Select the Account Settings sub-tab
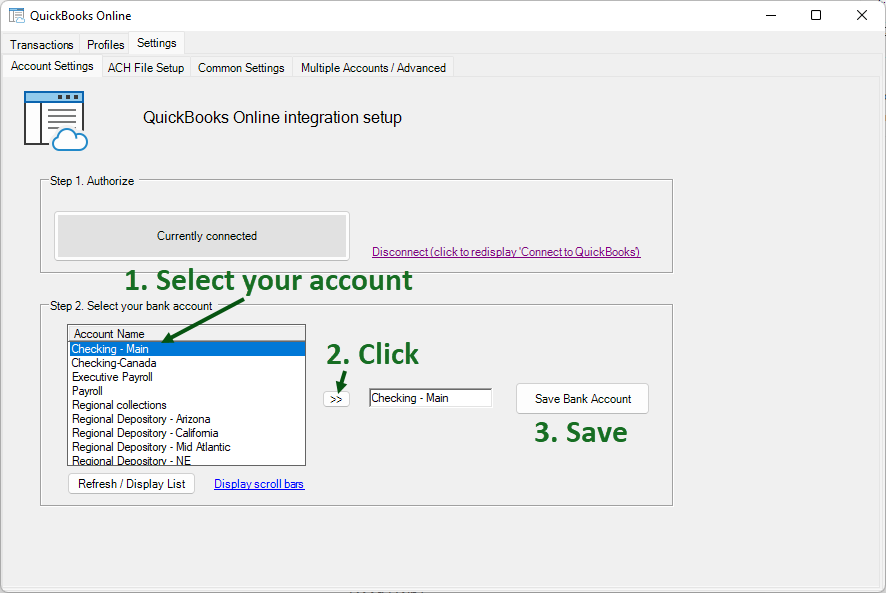 pos(52,66)
